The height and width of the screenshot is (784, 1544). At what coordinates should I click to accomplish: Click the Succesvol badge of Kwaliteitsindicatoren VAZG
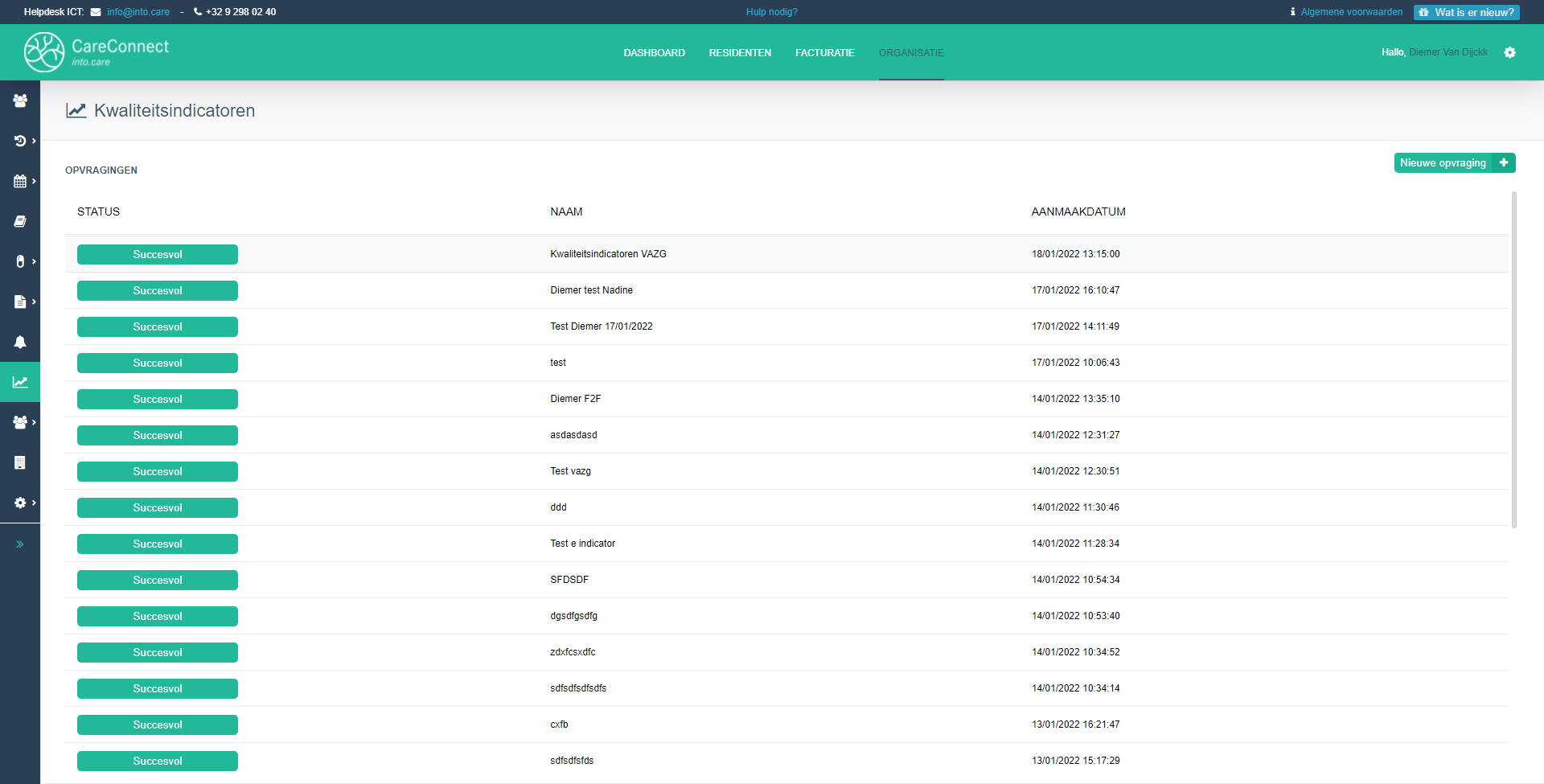[158, 254]
